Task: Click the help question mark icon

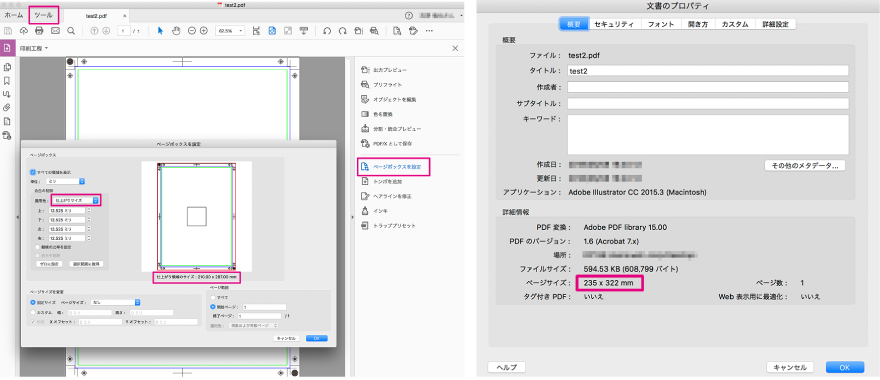Action: click(x=408, y=16)
